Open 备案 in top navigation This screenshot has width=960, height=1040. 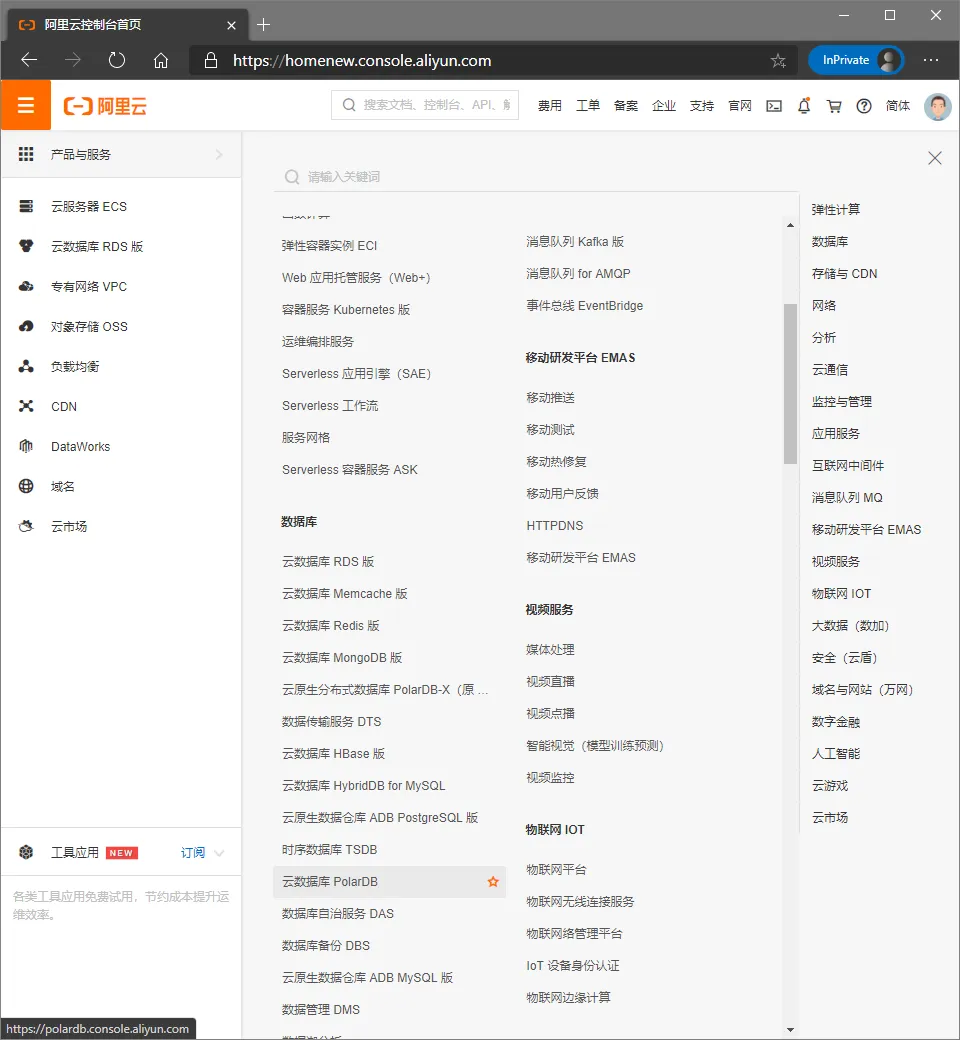[x=626, y=106]
